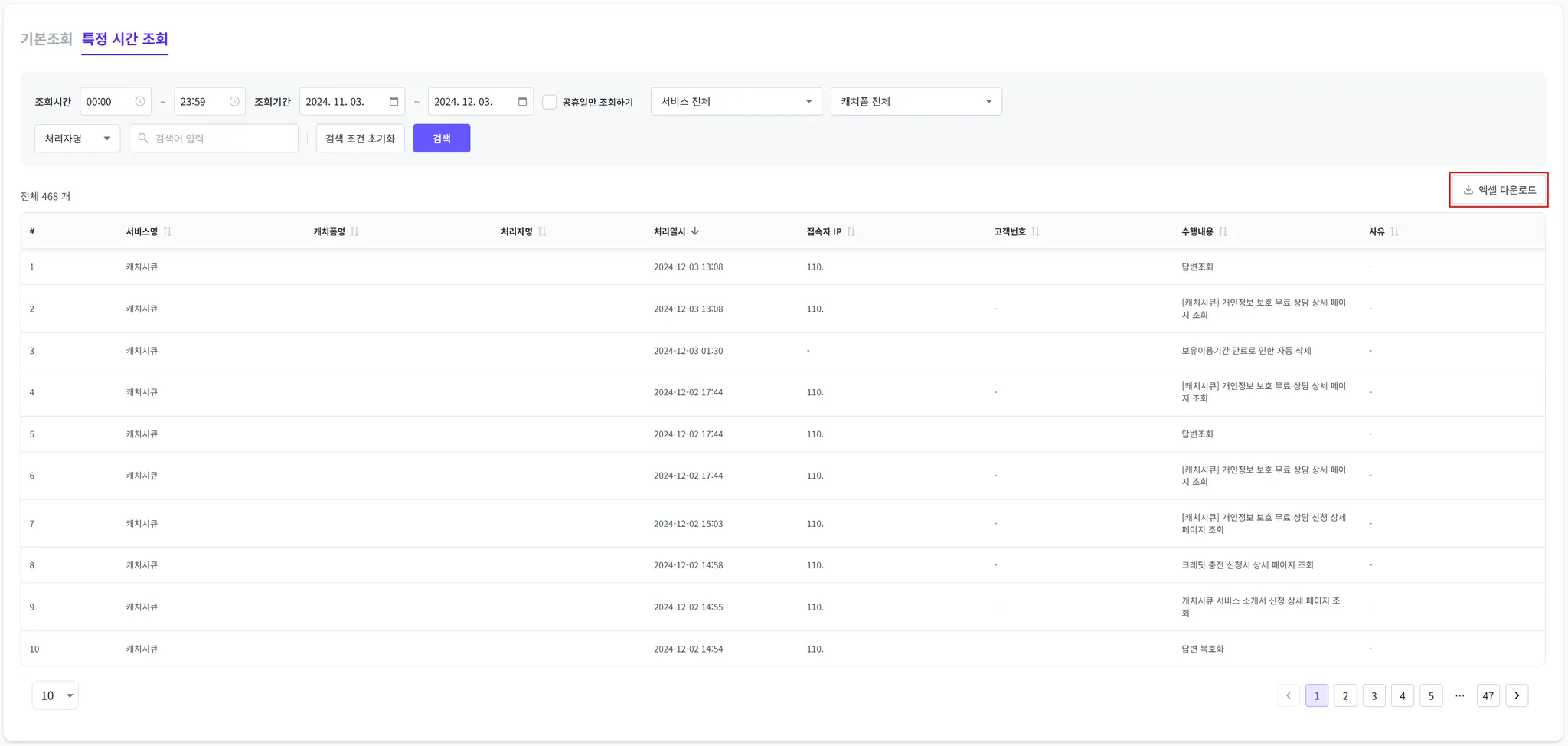Click the text 캐치시큐 서비스 소개서 신청 상세 페이지 조회
The width and height of the screenshot is (1568, 746).
pos(1261,607)
